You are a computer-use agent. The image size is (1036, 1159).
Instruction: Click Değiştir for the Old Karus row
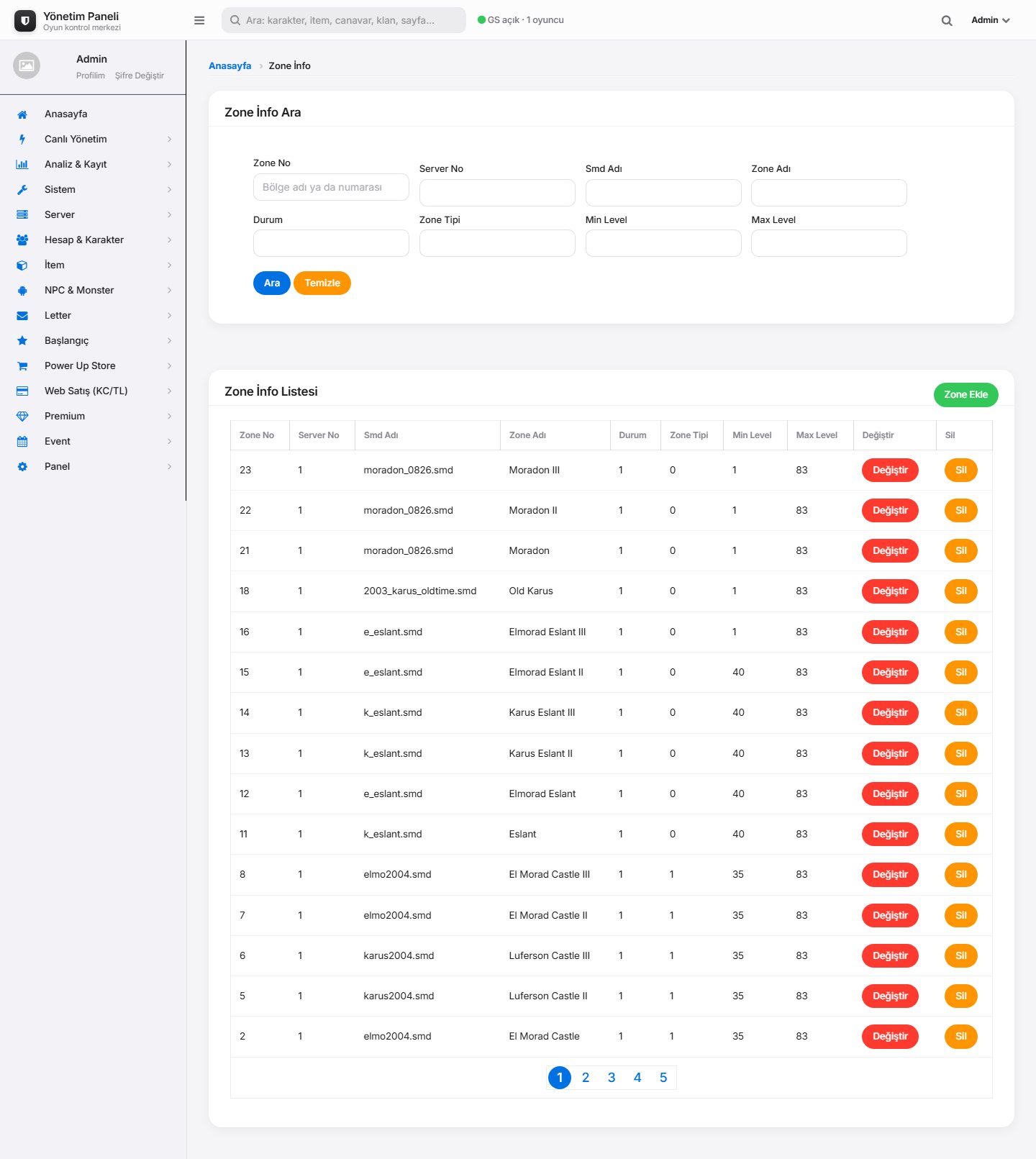pyautogui.click(x=890, y=591)
